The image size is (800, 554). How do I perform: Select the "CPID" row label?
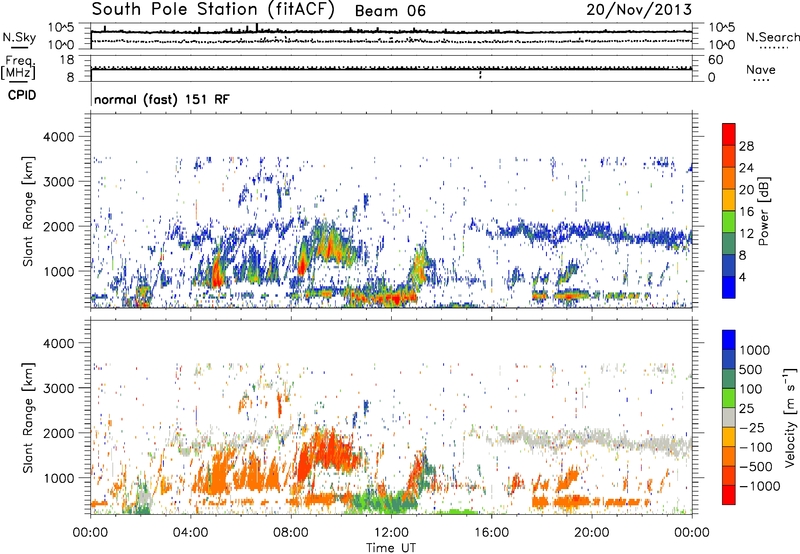[x=22, y=95]
